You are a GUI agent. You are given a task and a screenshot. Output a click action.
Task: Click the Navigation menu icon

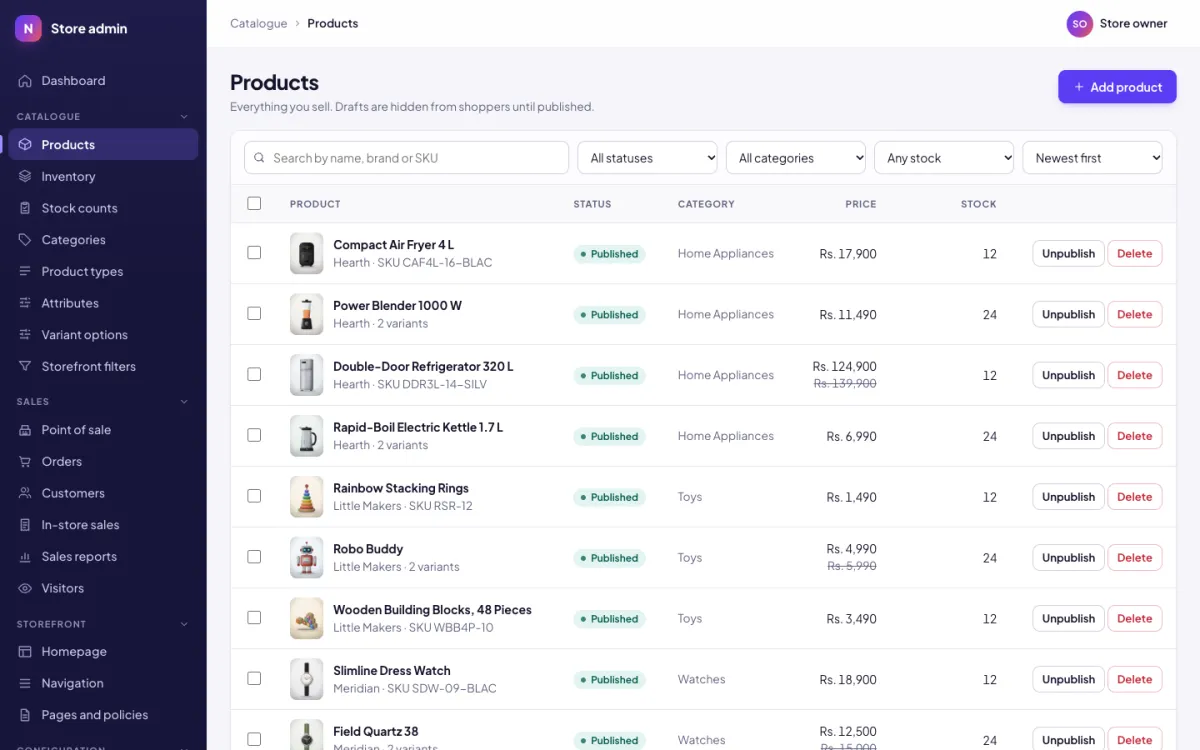[x=25, y=684]
